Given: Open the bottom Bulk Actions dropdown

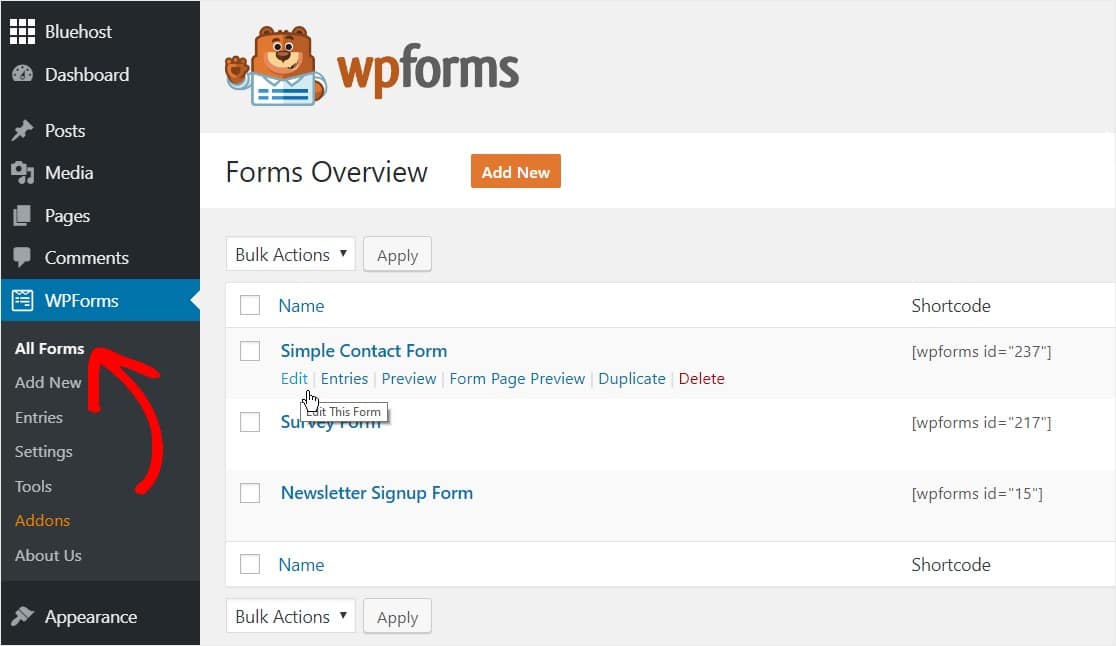Looking at the screenshot, I should 290,616.
